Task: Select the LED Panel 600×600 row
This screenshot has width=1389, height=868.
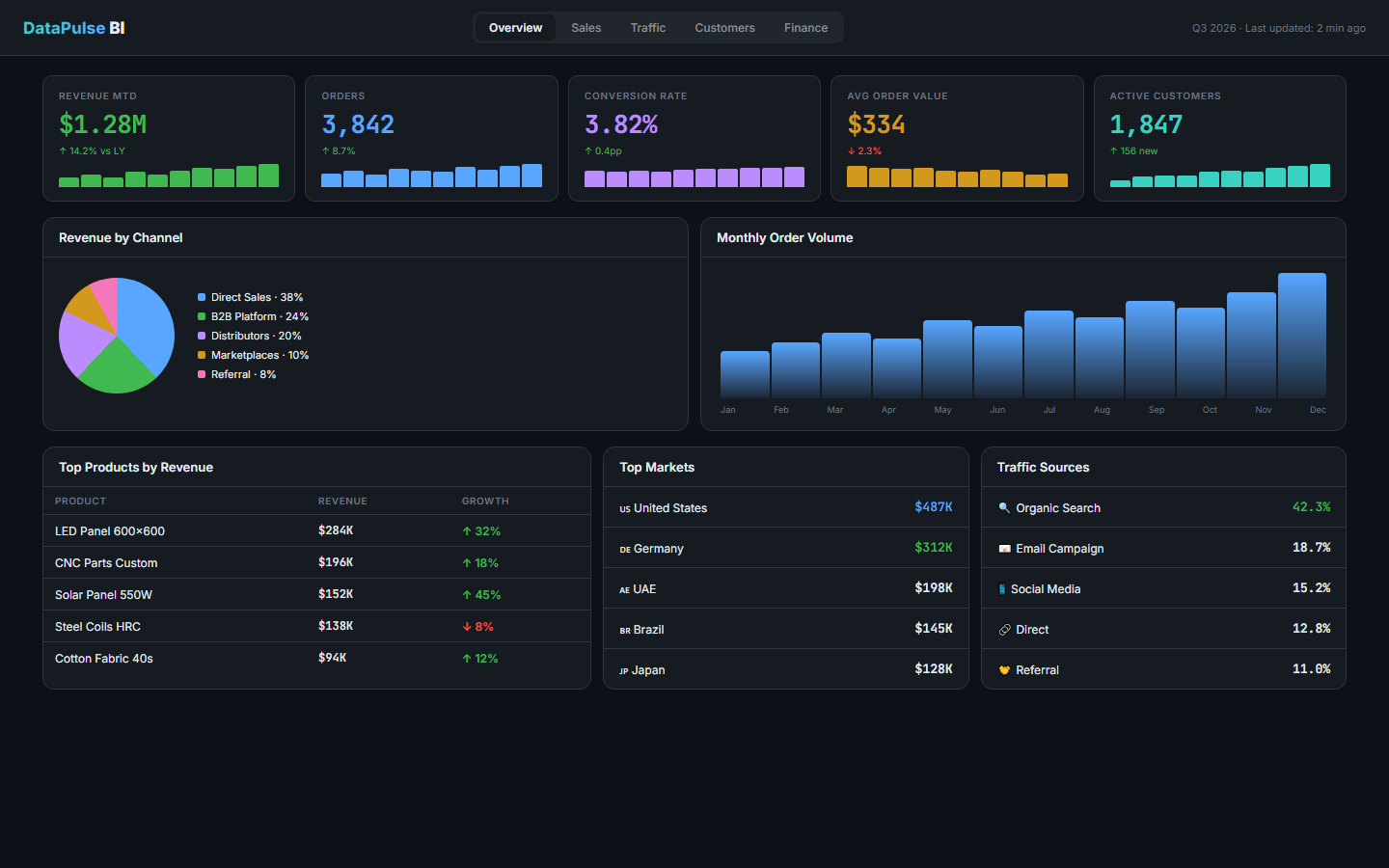Action: coord(316,530)
